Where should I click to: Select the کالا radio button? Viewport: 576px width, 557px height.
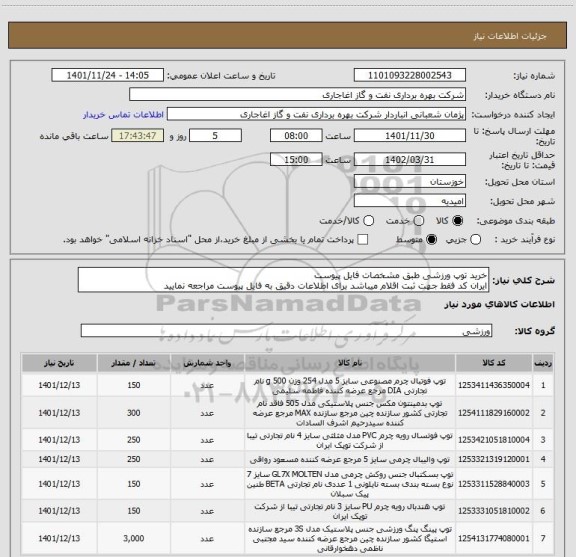click(x=458, y=221)
